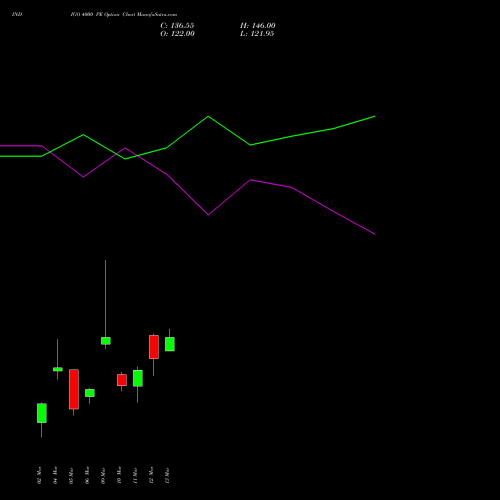Click the 13 date label on the x-axis
Screen dimensions: 500x500
point(167,475)
